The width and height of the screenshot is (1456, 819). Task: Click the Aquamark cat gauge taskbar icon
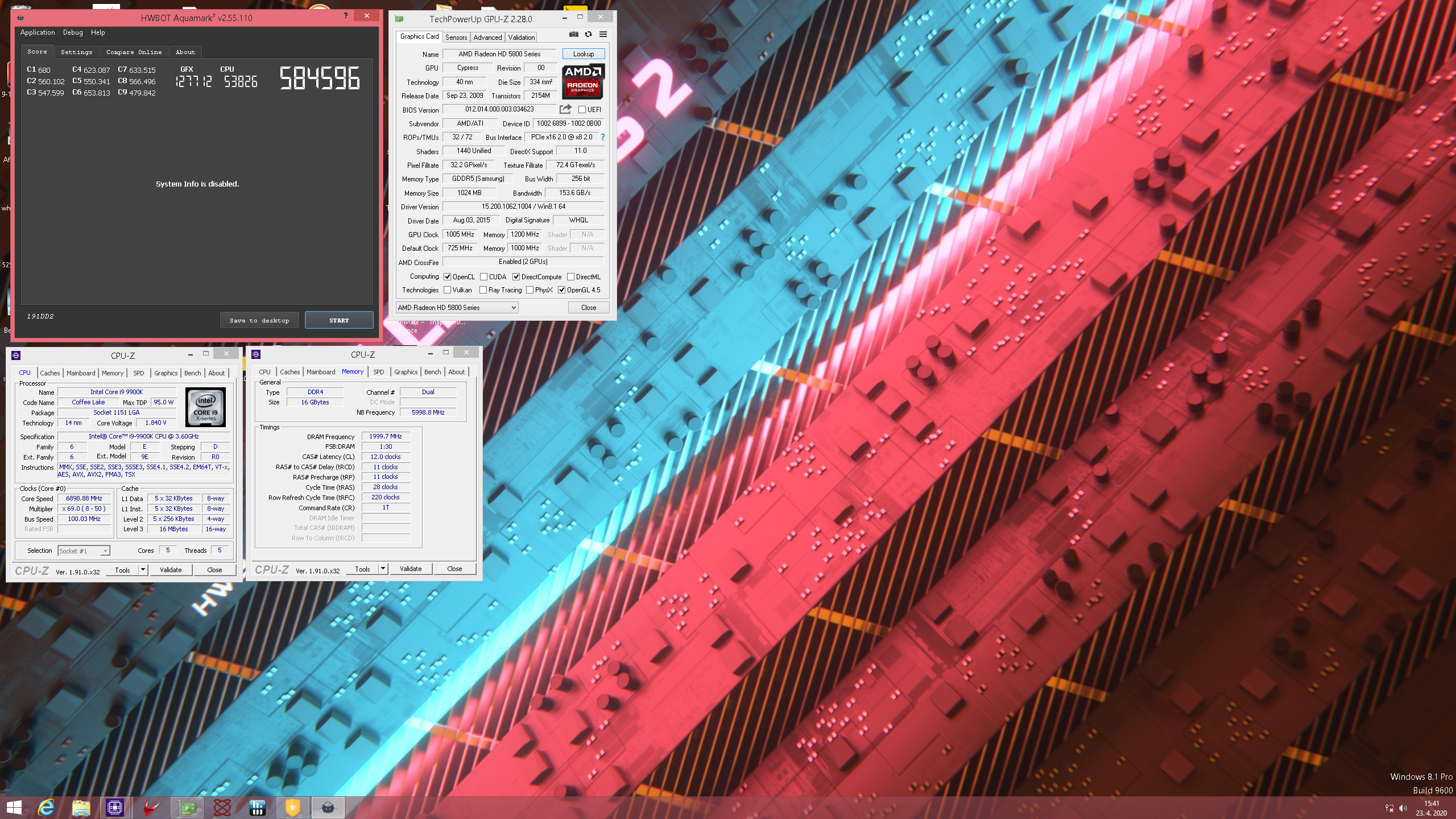[328, 808]
